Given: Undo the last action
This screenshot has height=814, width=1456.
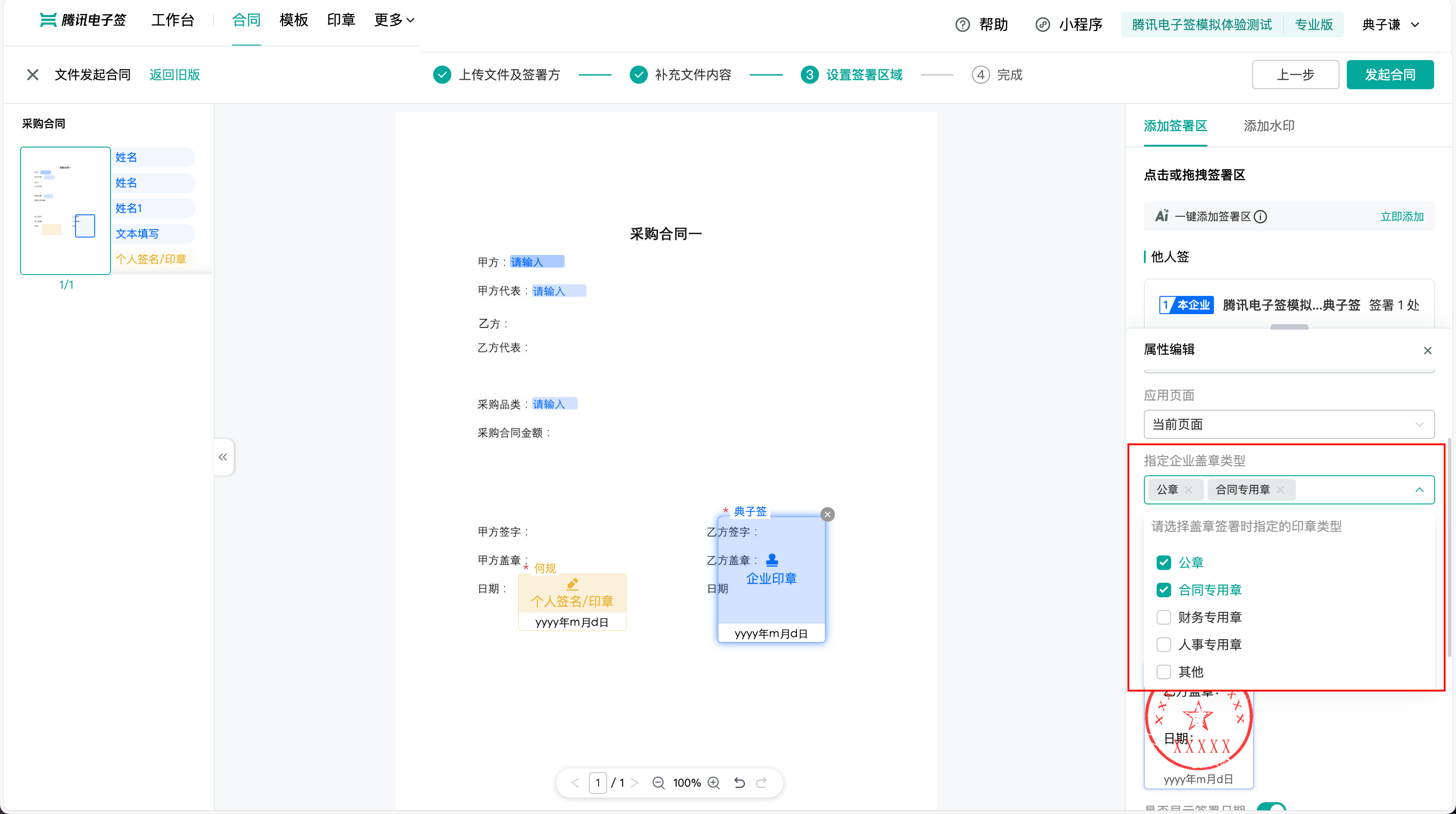Looking at the screenshot, I should (739, 783).
